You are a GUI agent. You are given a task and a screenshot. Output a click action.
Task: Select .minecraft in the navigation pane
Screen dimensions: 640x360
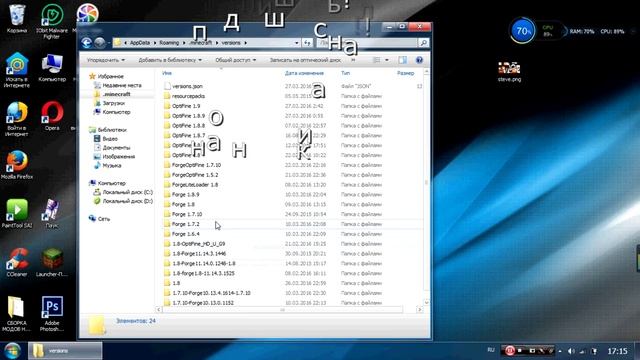coord(112,94)
